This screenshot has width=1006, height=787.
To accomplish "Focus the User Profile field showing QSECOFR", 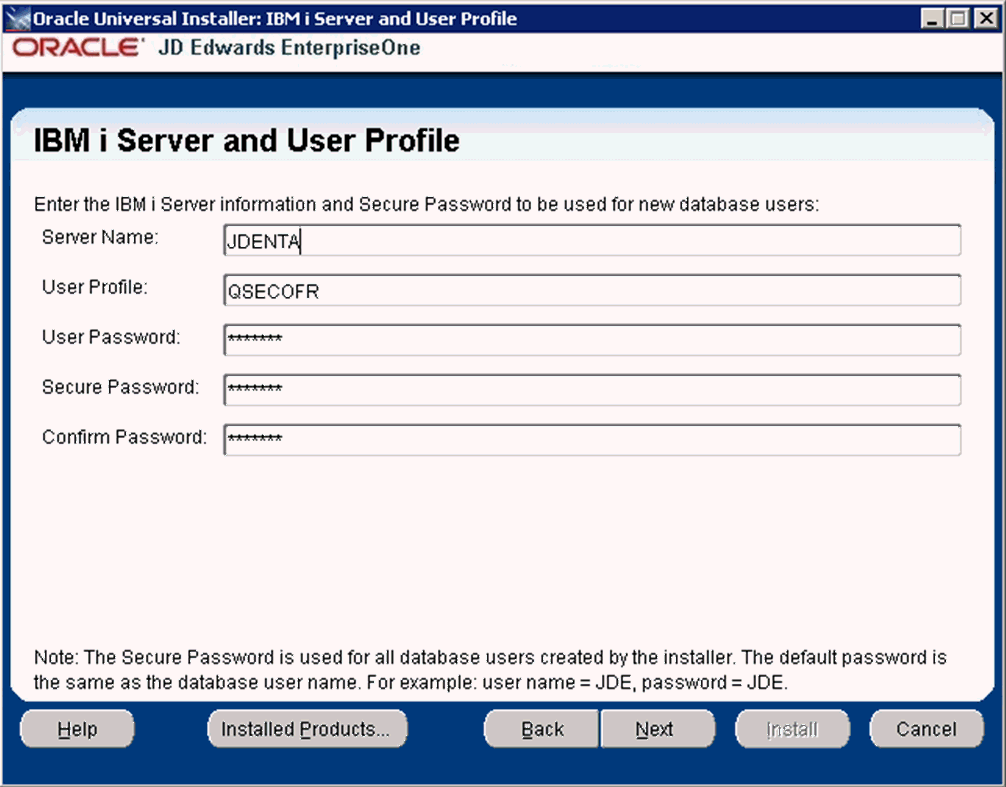I will (592, 291).
